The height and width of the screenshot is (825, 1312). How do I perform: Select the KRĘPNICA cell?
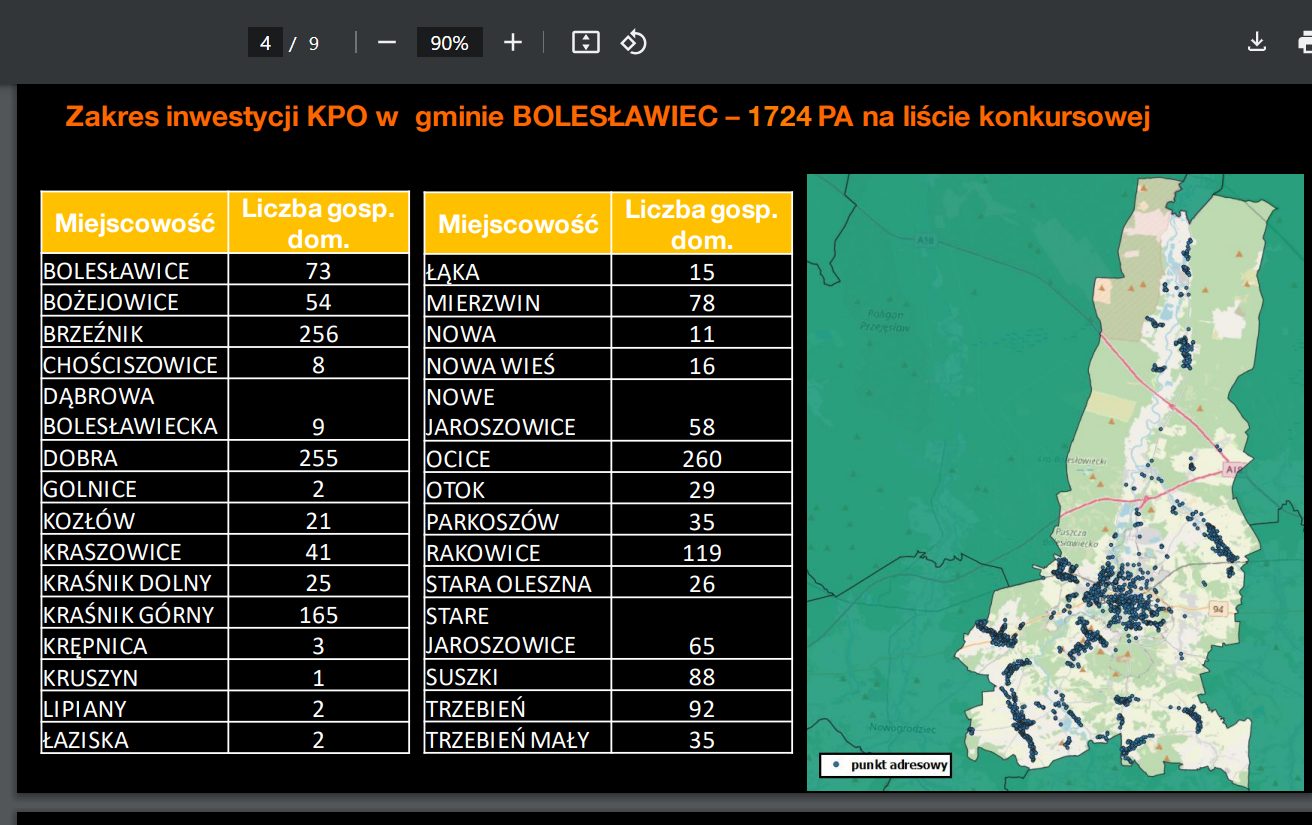coord(134,645)
